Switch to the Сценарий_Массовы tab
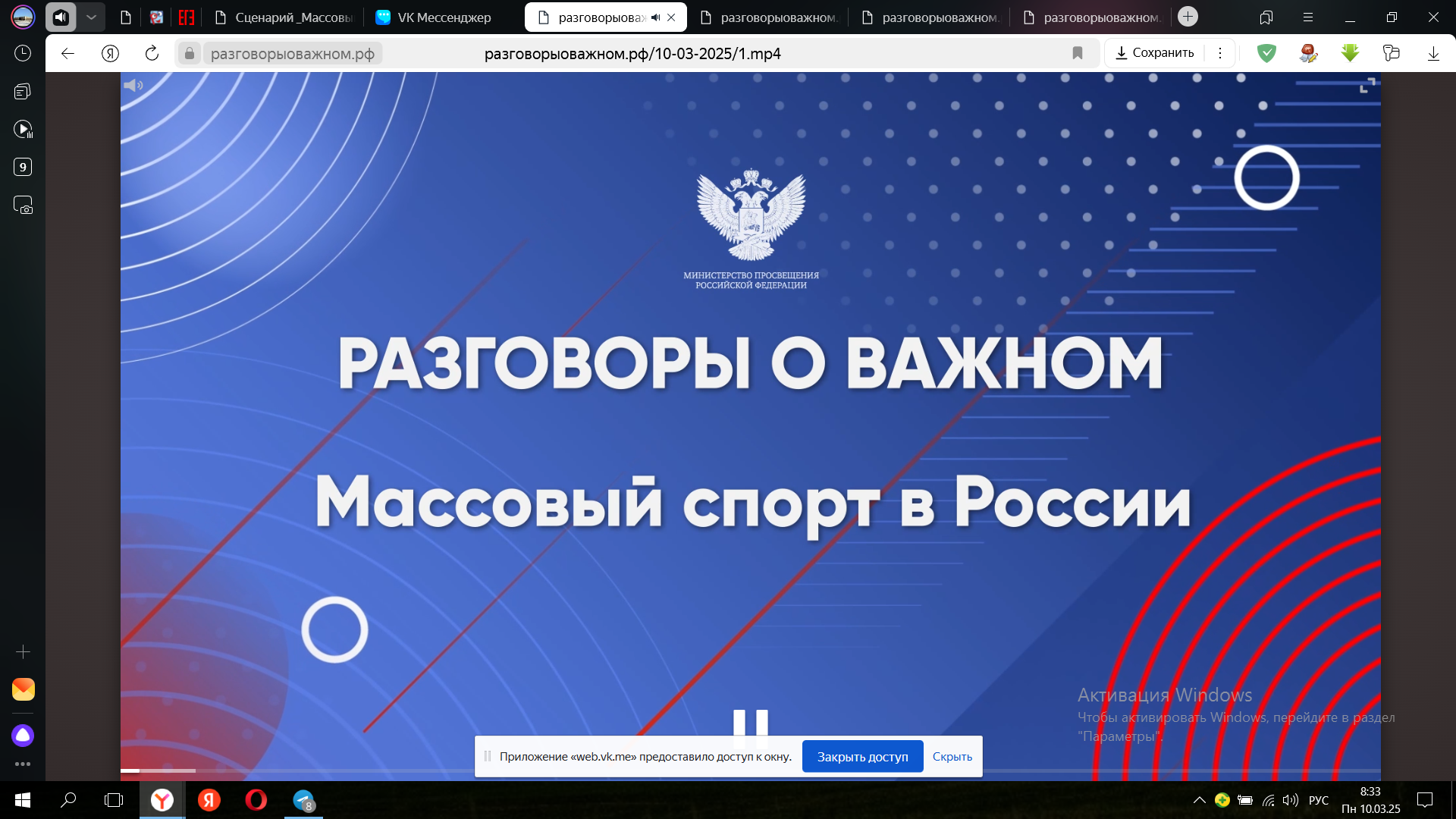 [285, 17]
